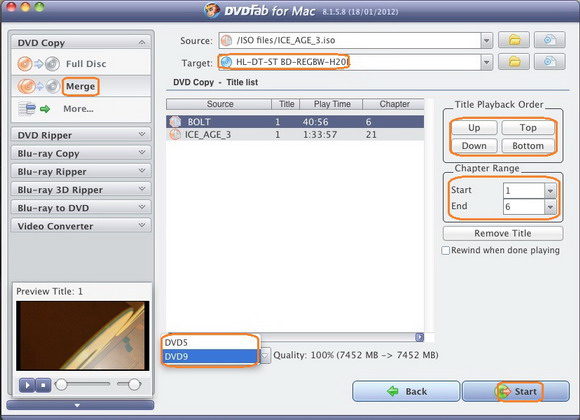Open the Chapter Range End dropdown
Viewport: 580px width, 420px height.
pyautogui.click(x=550, y=207)
